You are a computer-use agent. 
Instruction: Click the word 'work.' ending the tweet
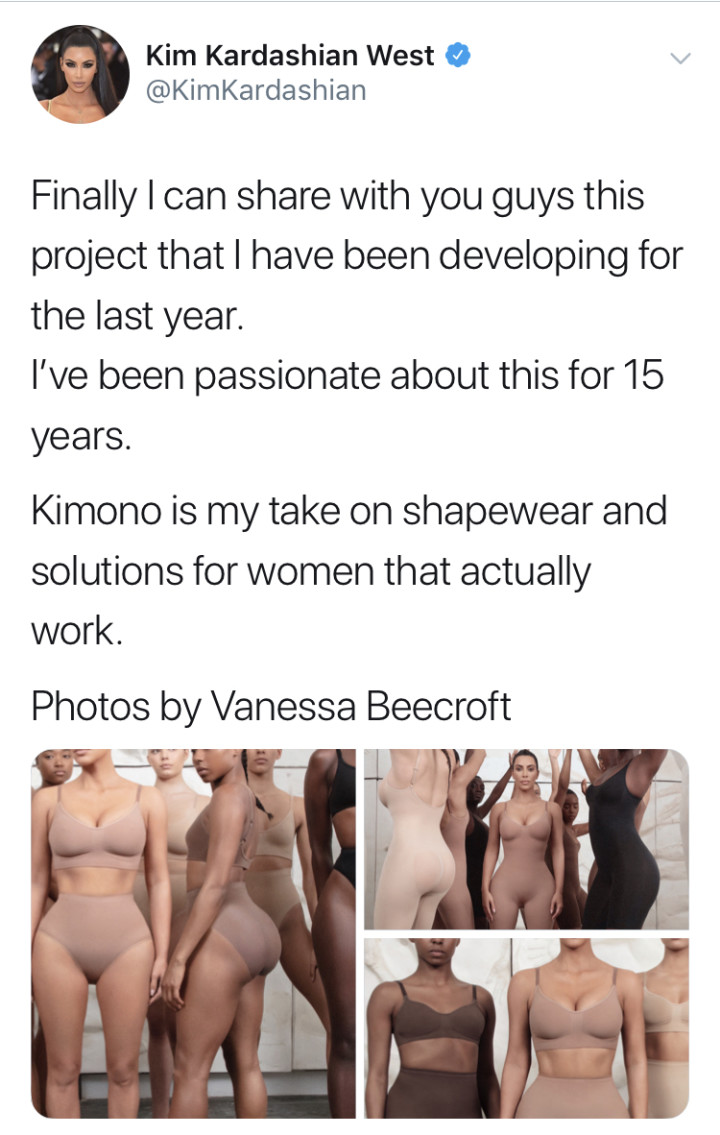coord(77,632)
